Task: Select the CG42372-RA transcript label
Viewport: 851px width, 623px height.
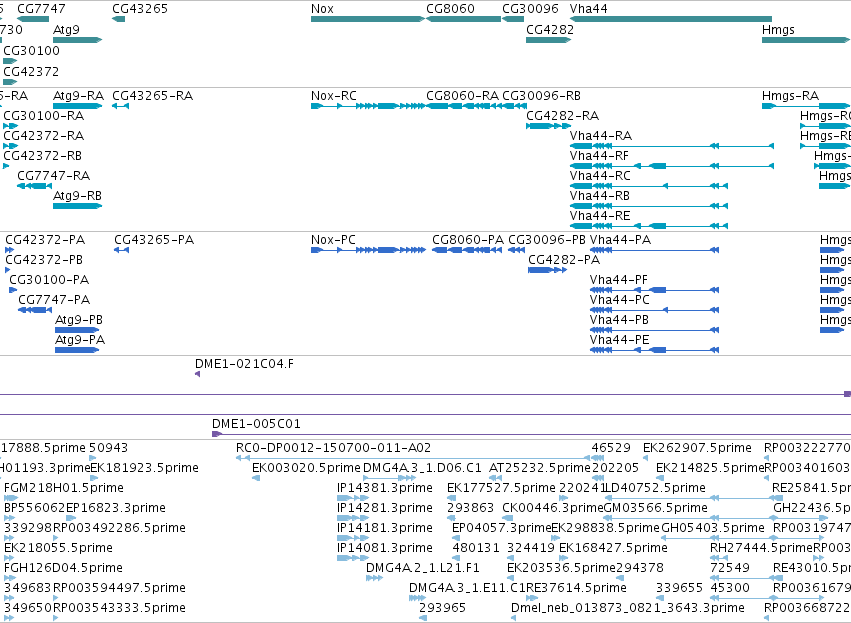Action: [43, 136]
